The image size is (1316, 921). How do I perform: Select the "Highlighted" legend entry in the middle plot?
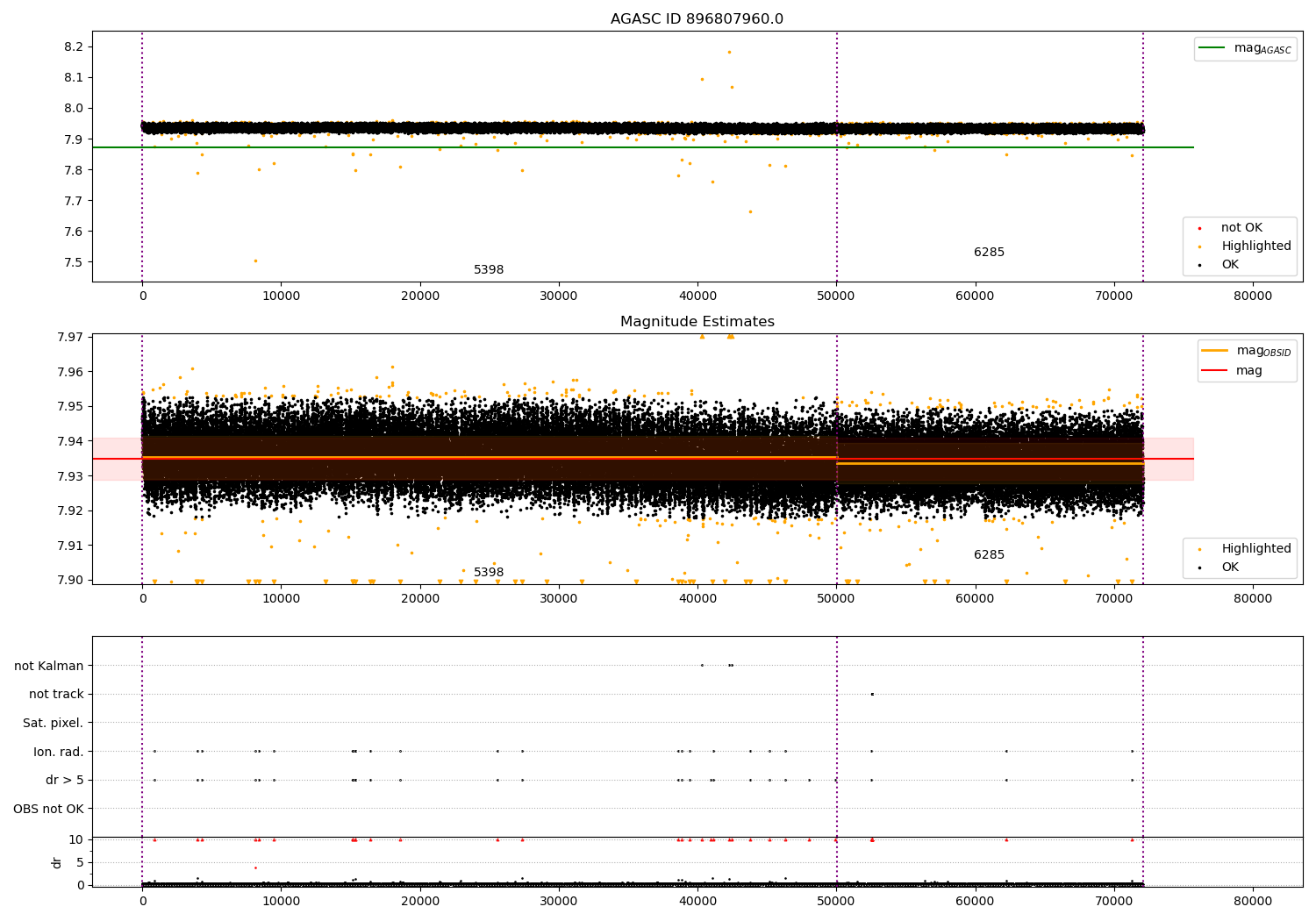1255,549
